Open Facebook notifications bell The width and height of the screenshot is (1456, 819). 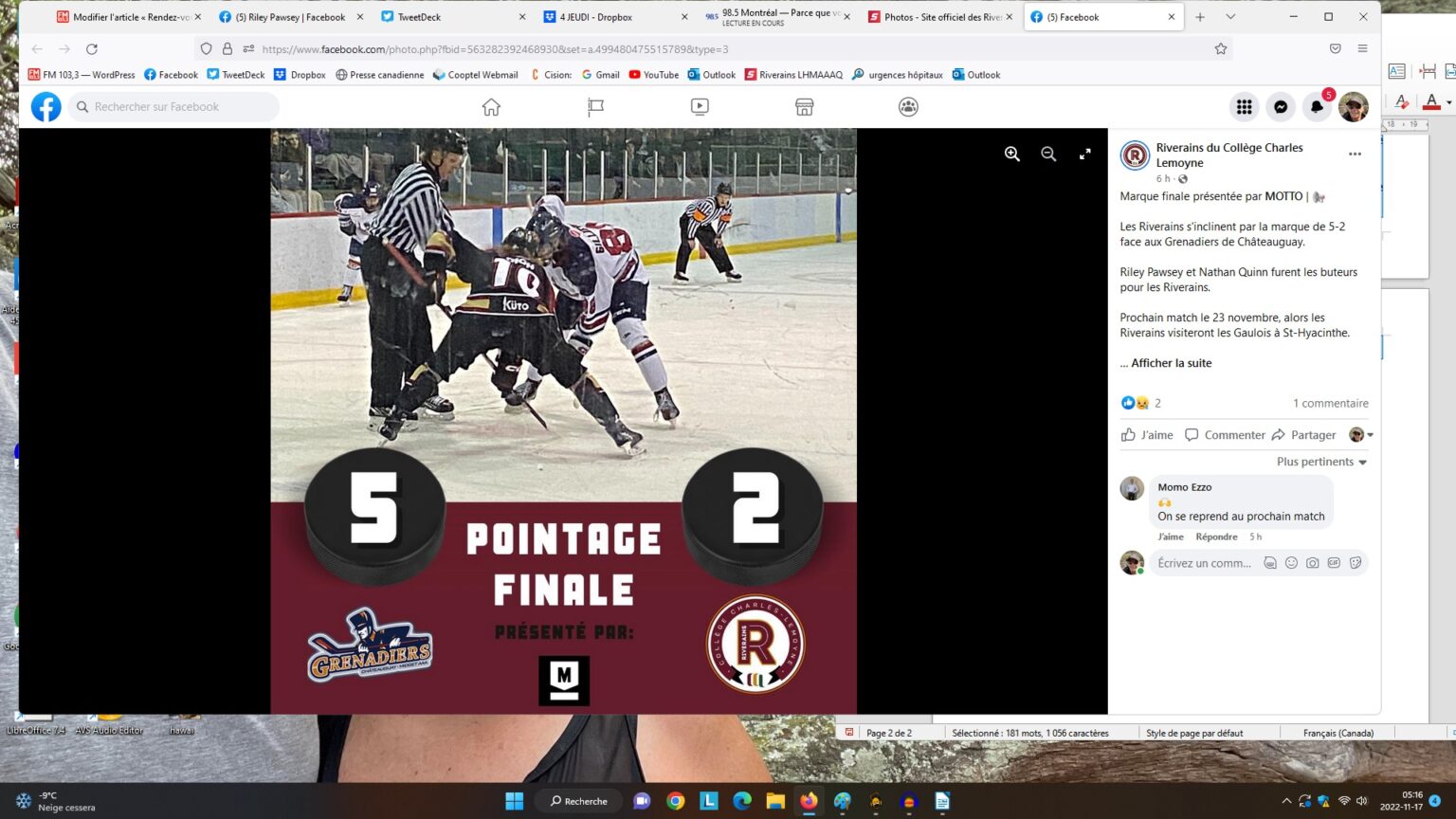(x=1317, y=107)
